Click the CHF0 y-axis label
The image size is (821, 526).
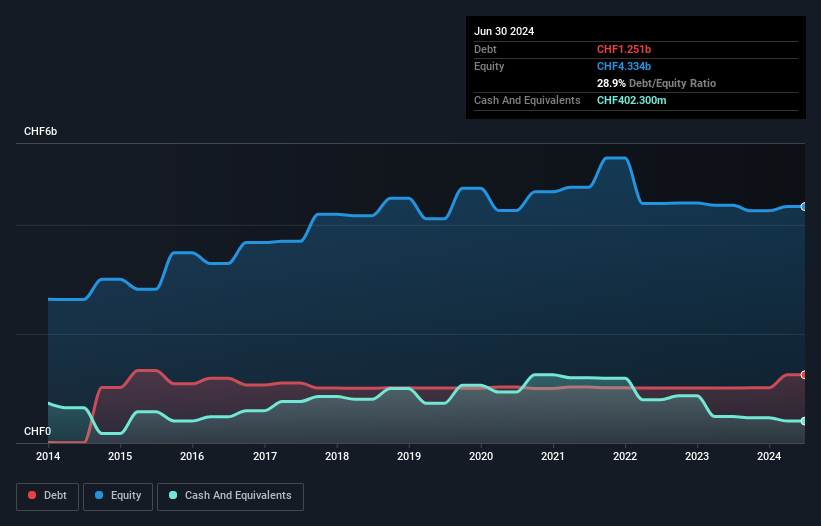coord(37,431)
